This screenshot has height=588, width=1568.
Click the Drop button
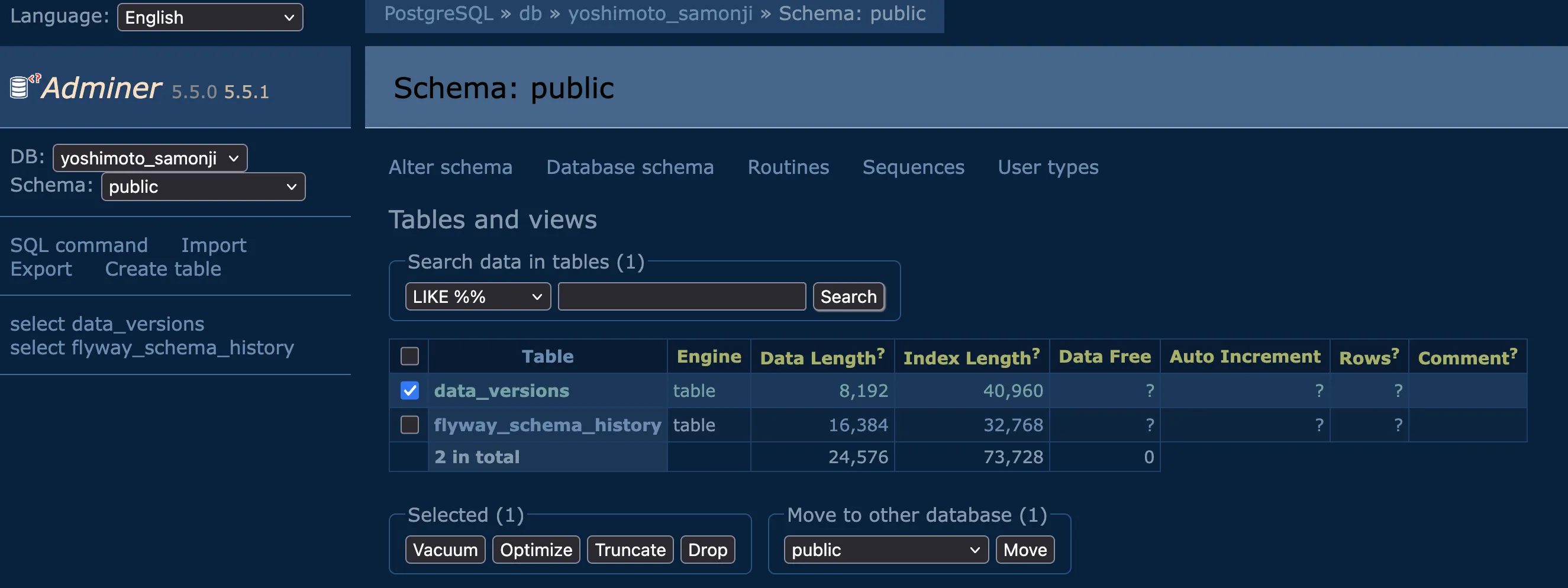[707, 550]
